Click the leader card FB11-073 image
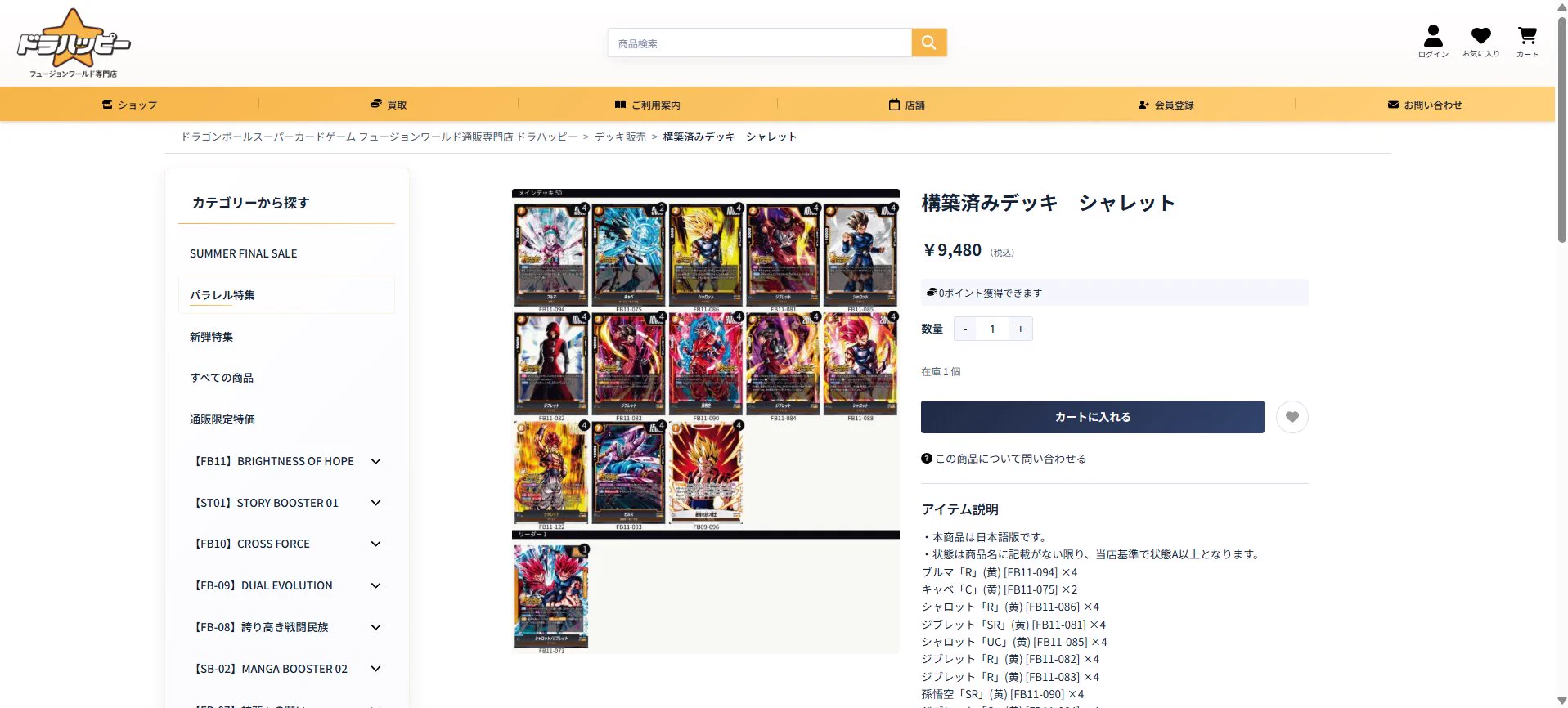 [x=551, y=598]
